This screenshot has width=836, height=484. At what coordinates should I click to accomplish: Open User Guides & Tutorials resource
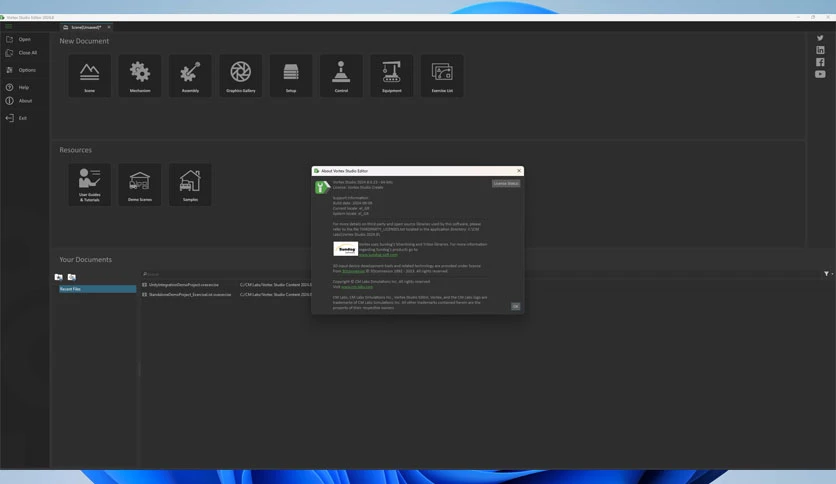pyautogui.click(x=90, y=184)
